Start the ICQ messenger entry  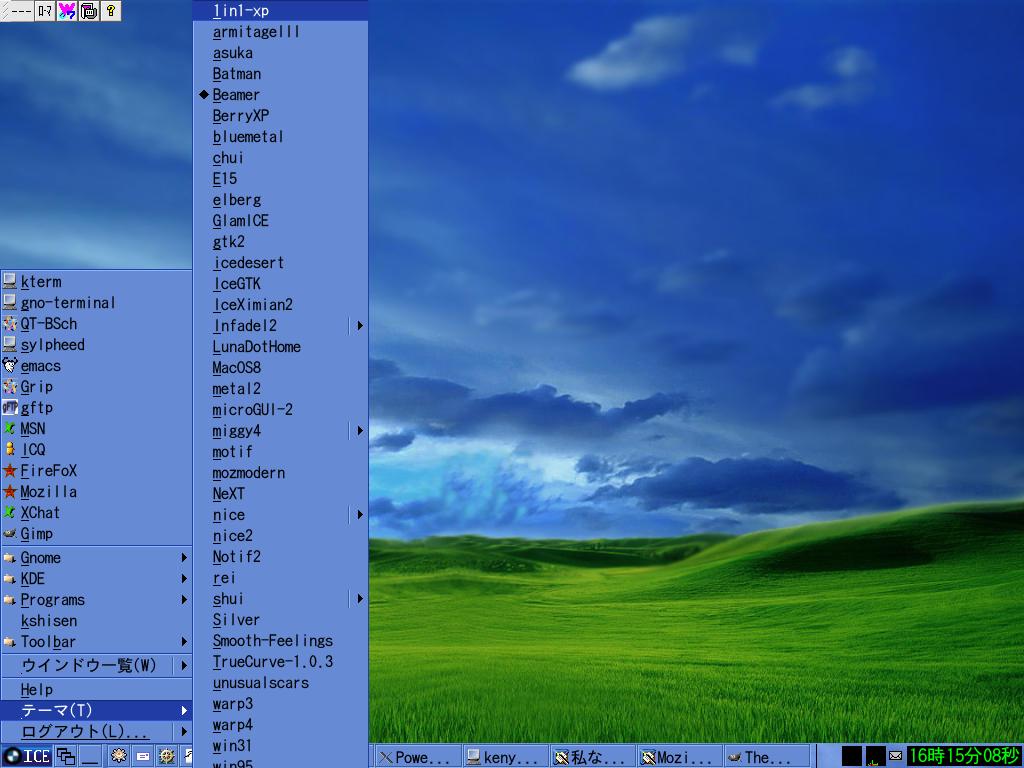[32, 450]
